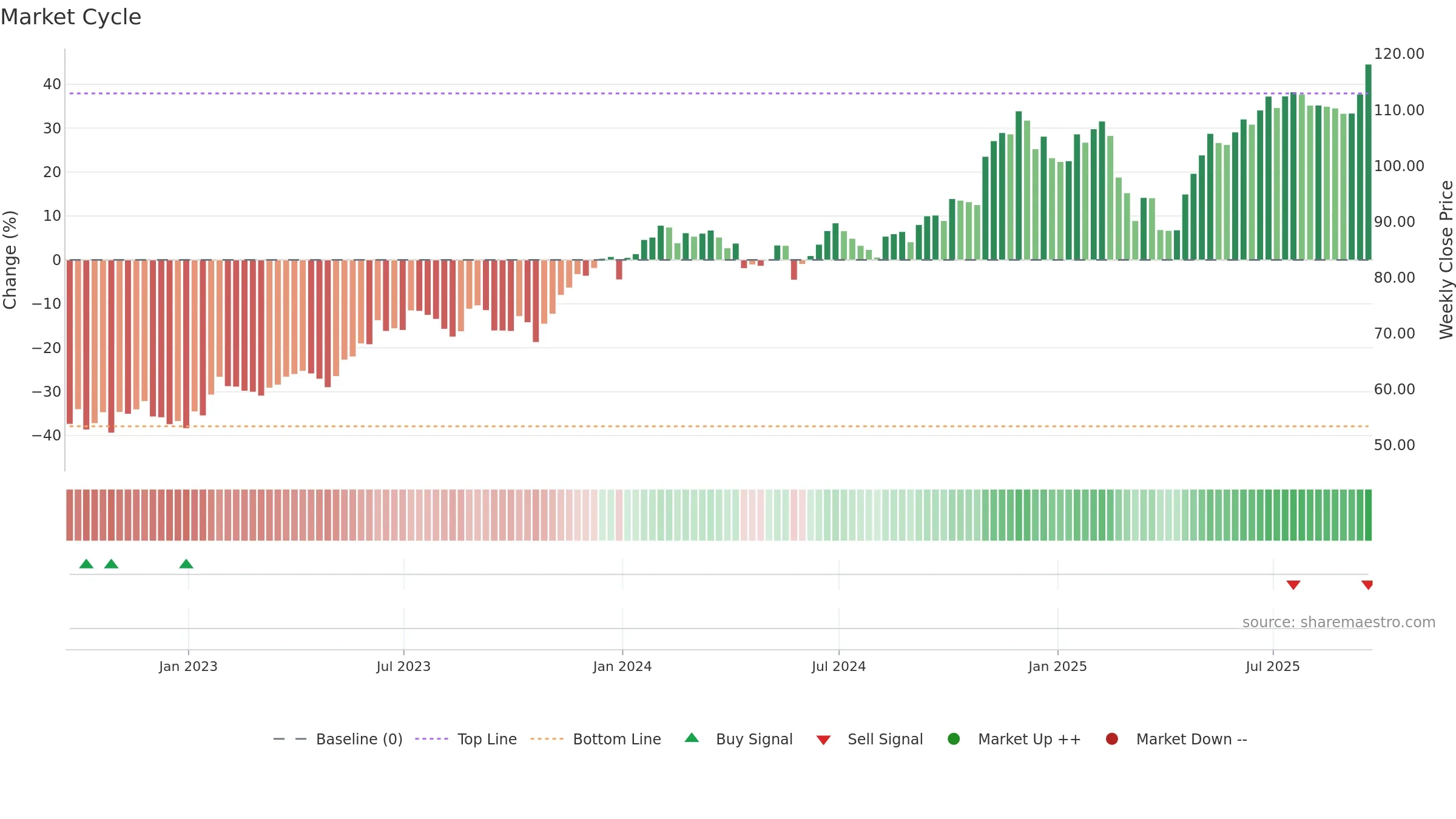Click the 'Jul 2023' x-axis label
The image size is (1456, 819).
coord(403,666)
